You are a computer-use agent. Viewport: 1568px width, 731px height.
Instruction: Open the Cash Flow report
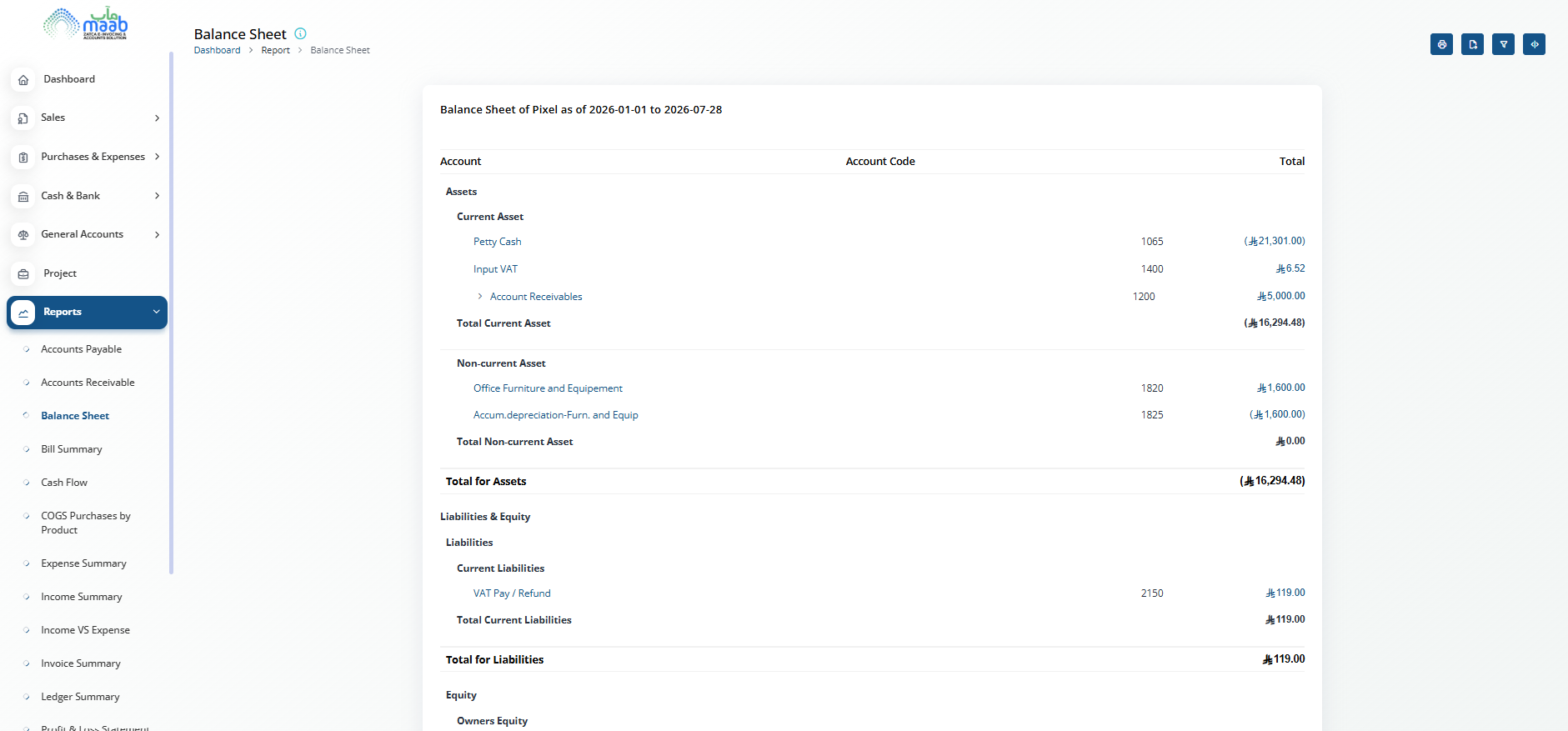point(64,483)
